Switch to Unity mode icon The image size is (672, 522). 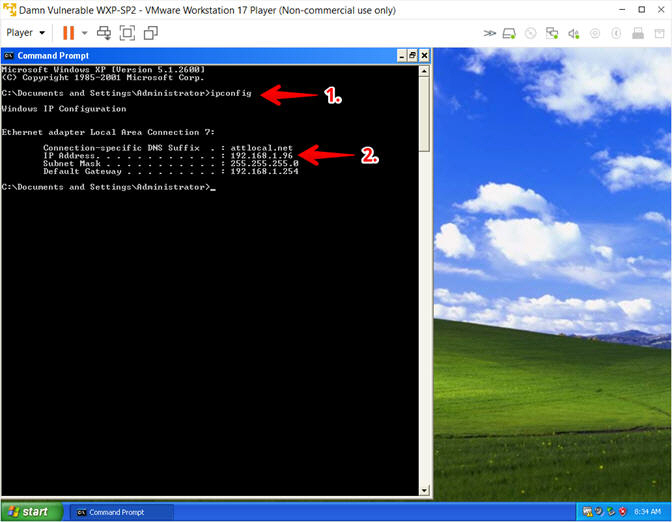point(151,33)
